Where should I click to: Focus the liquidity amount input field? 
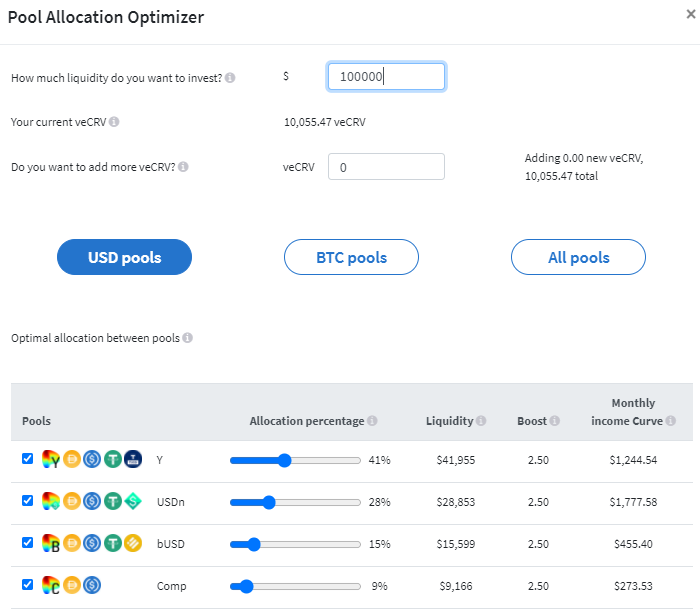[386, 76]
